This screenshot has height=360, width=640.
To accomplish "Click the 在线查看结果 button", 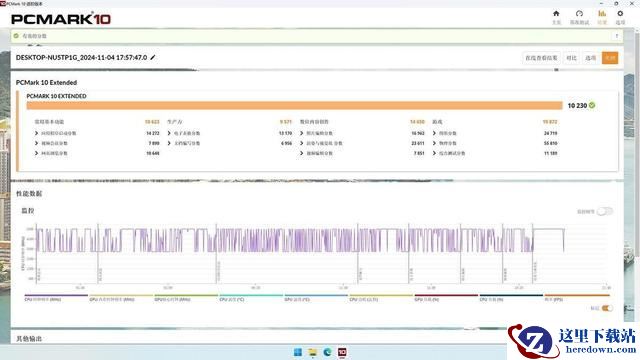I will (x=541, y=58).
